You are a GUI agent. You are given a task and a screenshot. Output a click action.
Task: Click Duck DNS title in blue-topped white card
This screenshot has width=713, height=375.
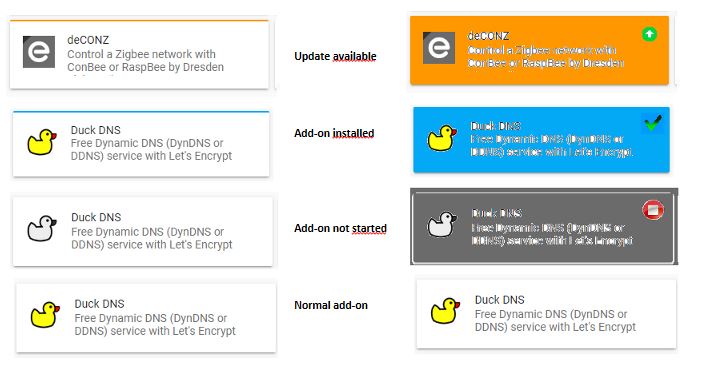[96, 130]
